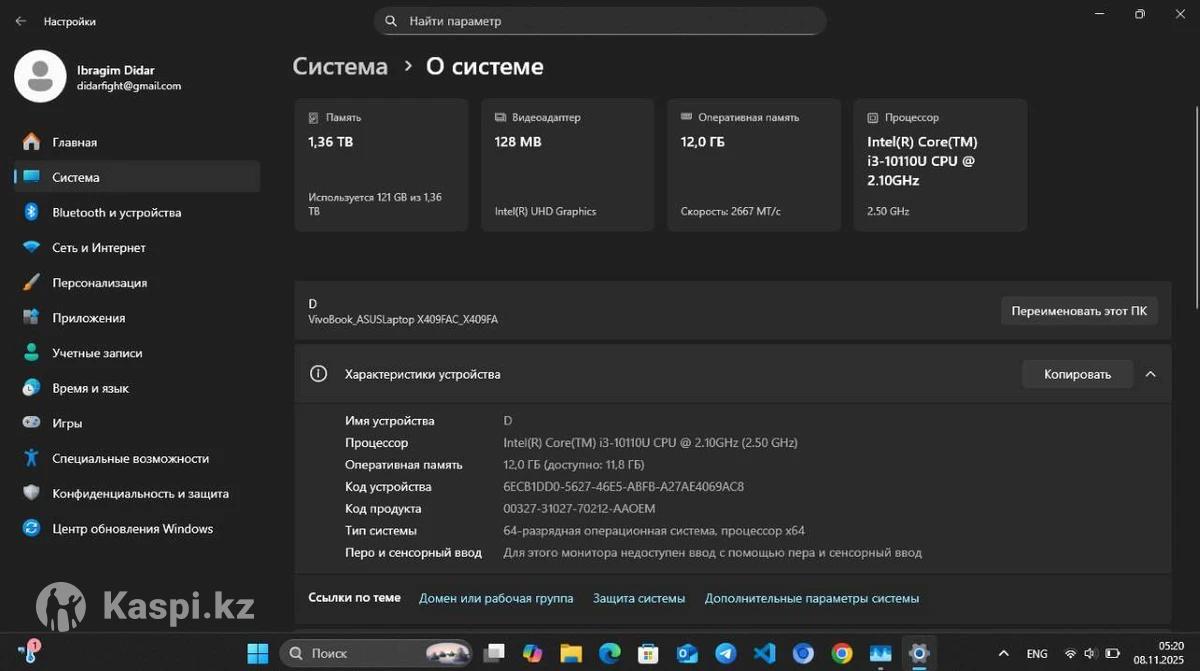Show hidden system tray icons
This screenshot has width=1200, height=671.
pyautogui.click(x=1004, y=653)
